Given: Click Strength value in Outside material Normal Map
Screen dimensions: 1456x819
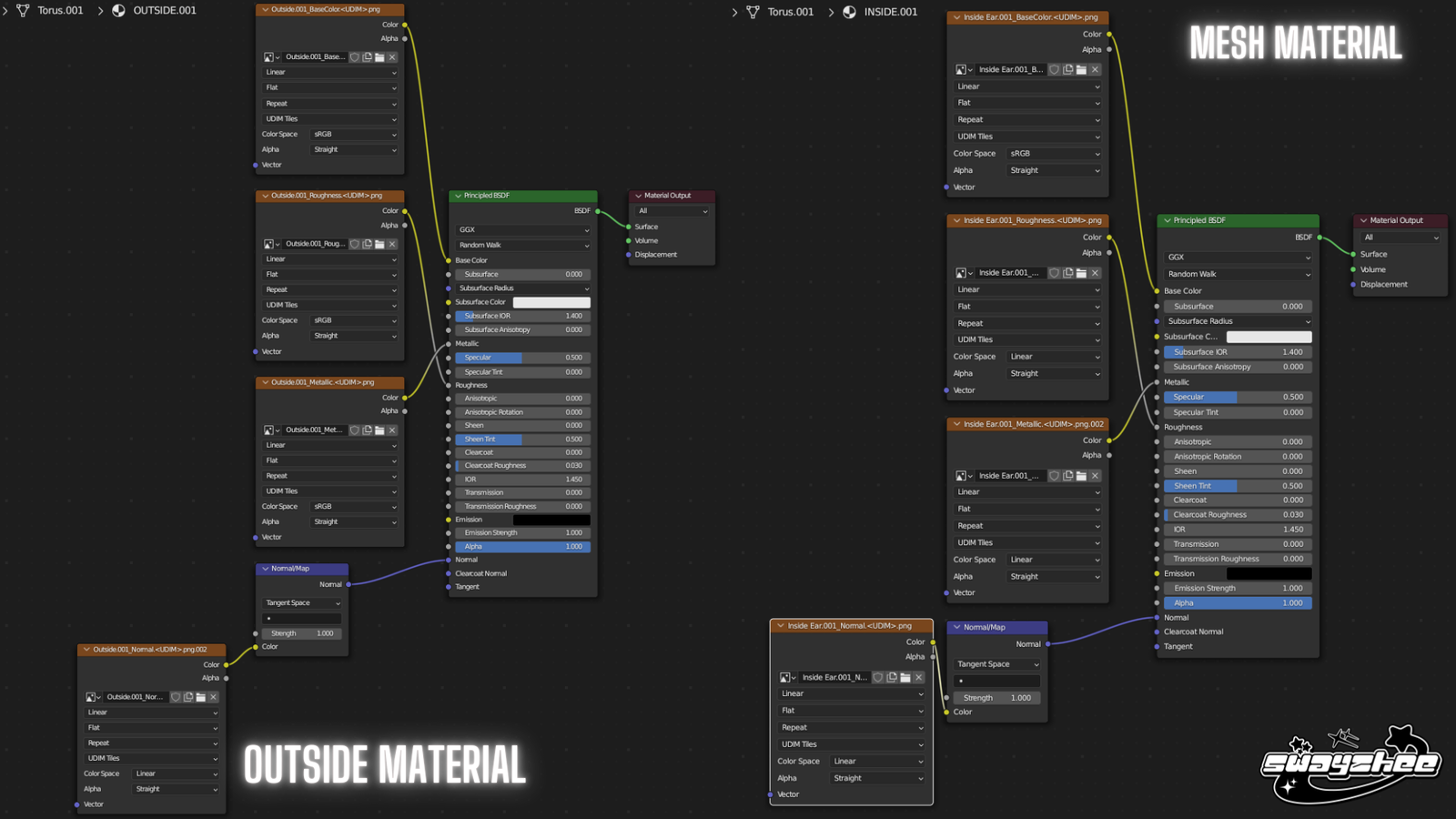Looking at the screenshot, I should (301, 633).
